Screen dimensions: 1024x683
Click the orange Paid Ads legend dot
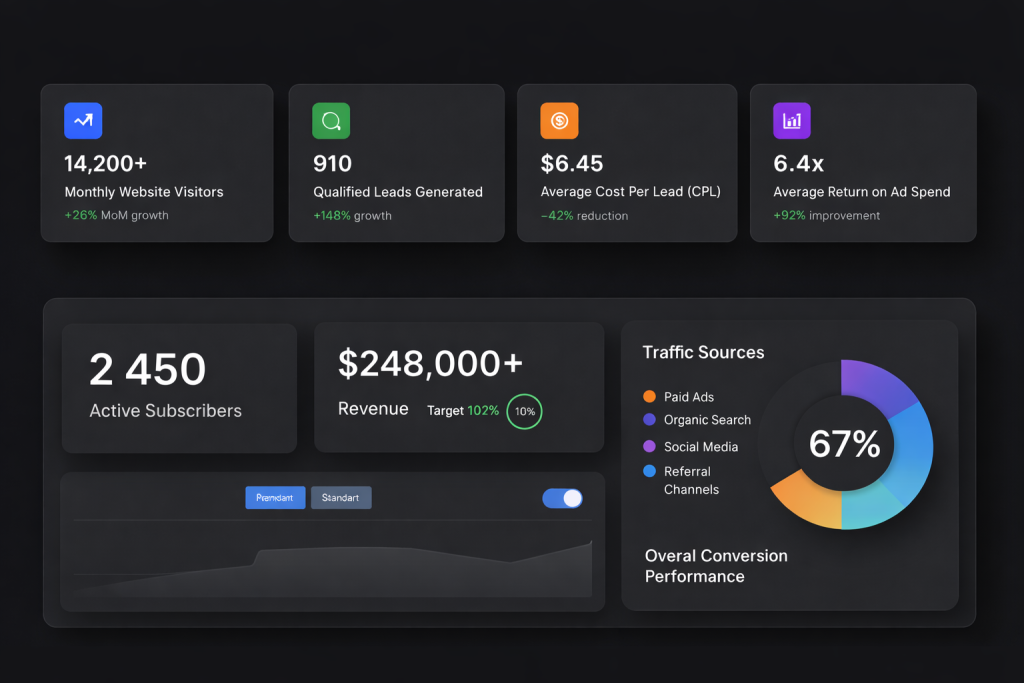pyautogui.click(x=650, y=397)
